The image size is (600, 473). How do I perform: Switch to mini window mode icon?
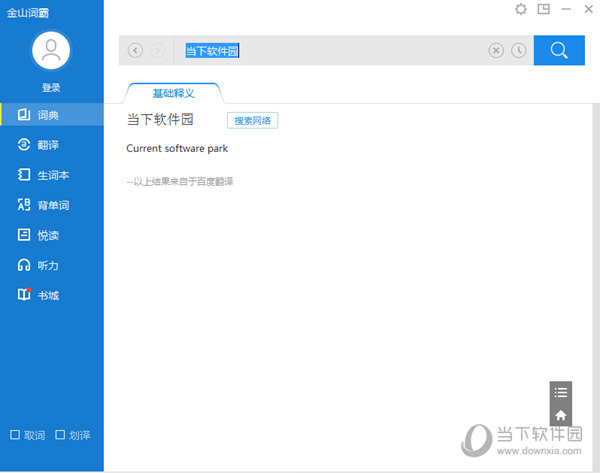point(543,9)
